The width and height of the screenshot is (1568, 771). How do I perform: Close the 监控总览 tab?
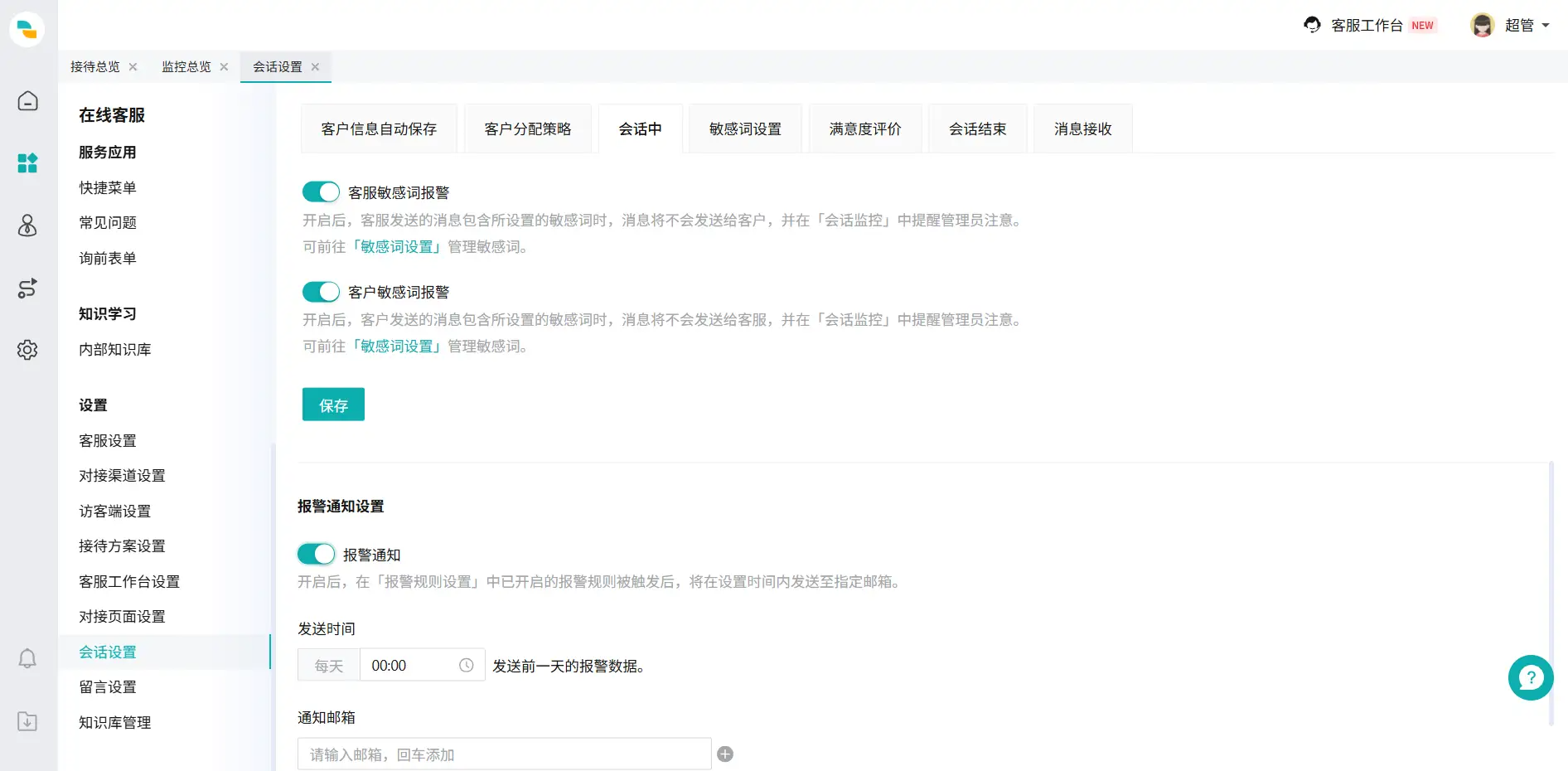224,67
